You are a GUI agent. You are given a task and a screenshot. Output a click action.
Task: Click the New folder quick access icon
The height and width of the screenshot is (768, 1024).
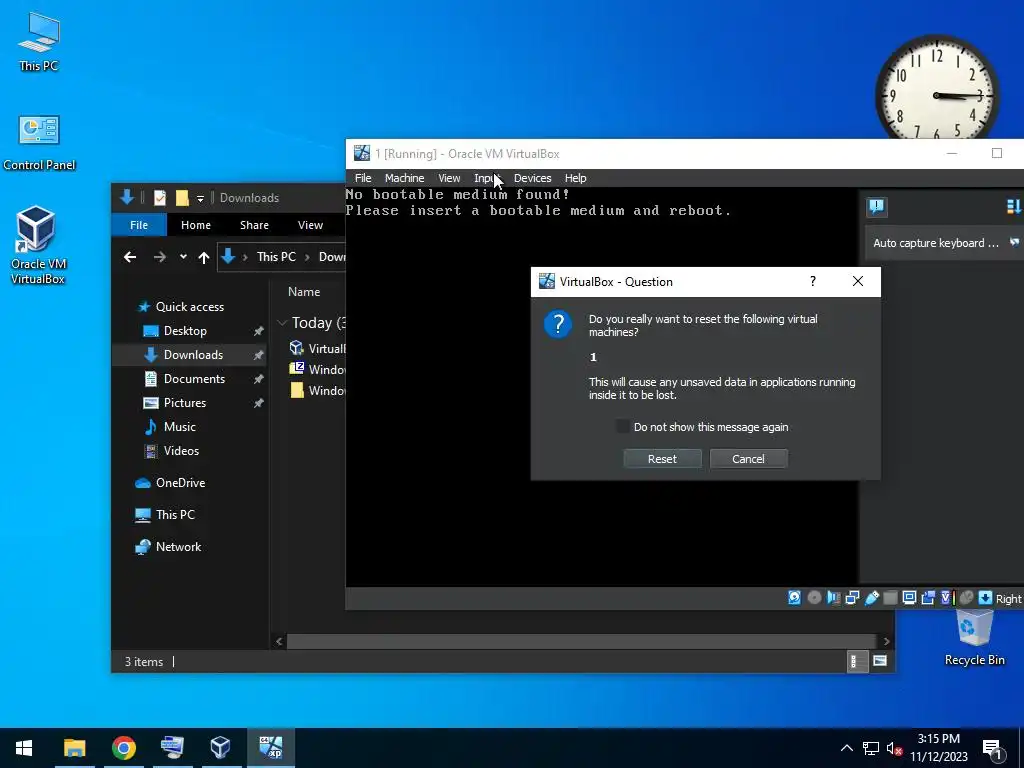pyautogui.click(x=182, y=197)
